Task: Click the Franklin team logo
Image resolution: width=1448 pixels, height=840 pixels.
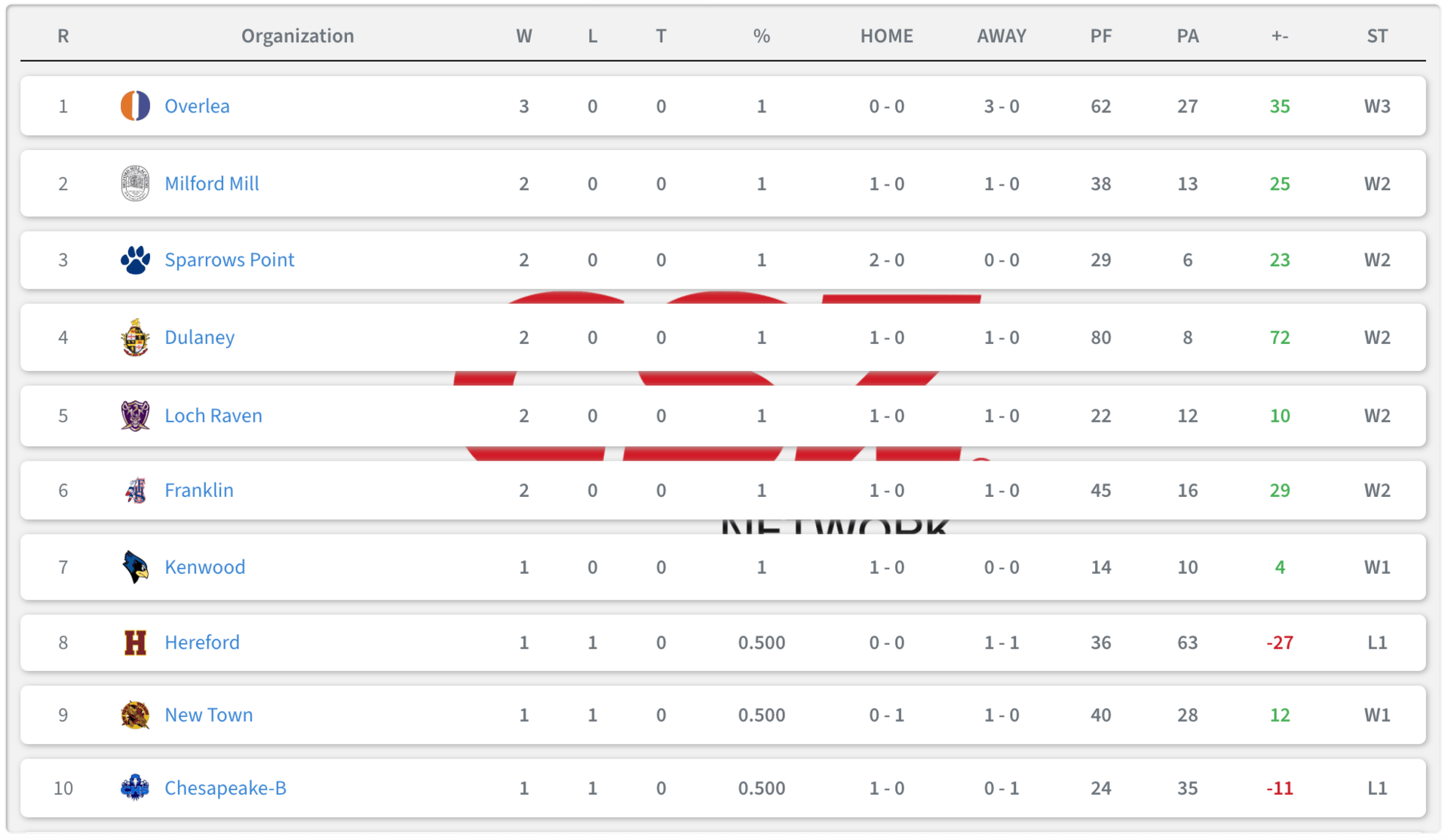Action: (x=135, y=490)
